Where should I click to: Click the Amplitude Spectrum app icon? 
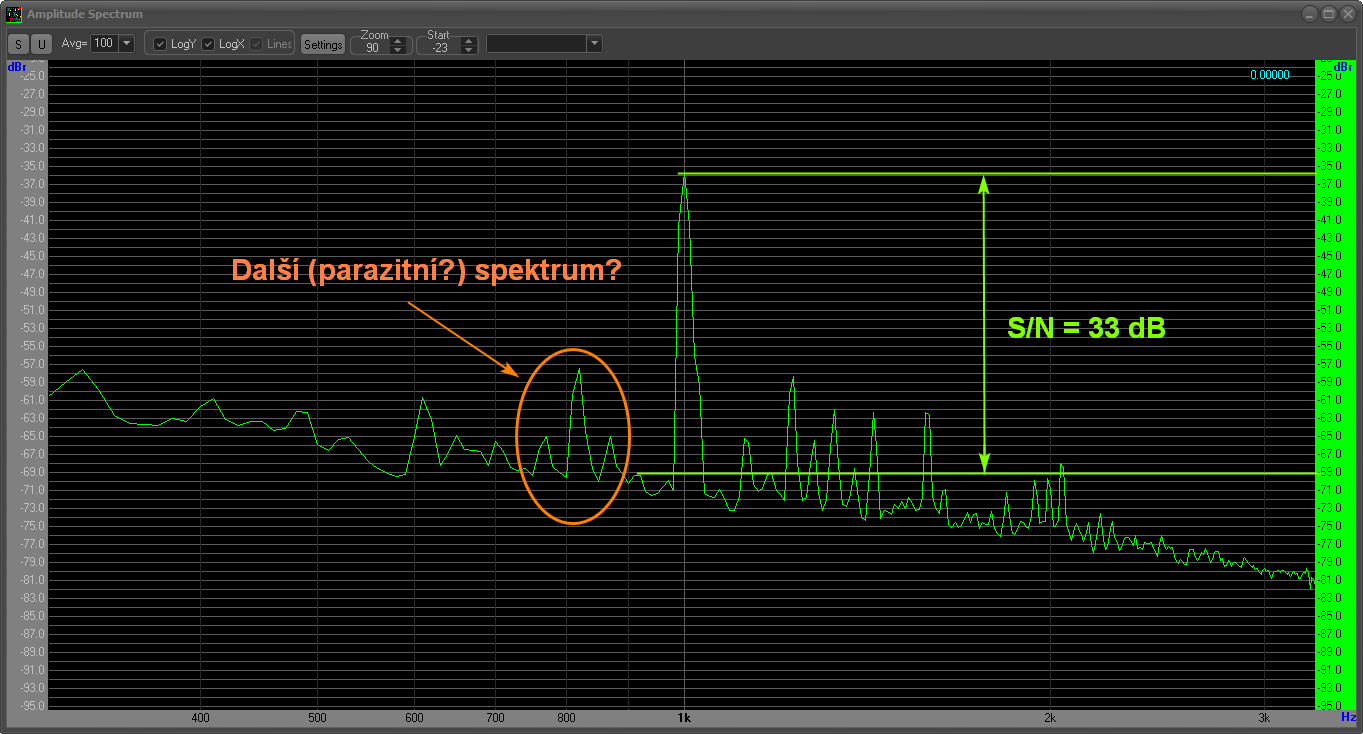click(x=13, y=14)
